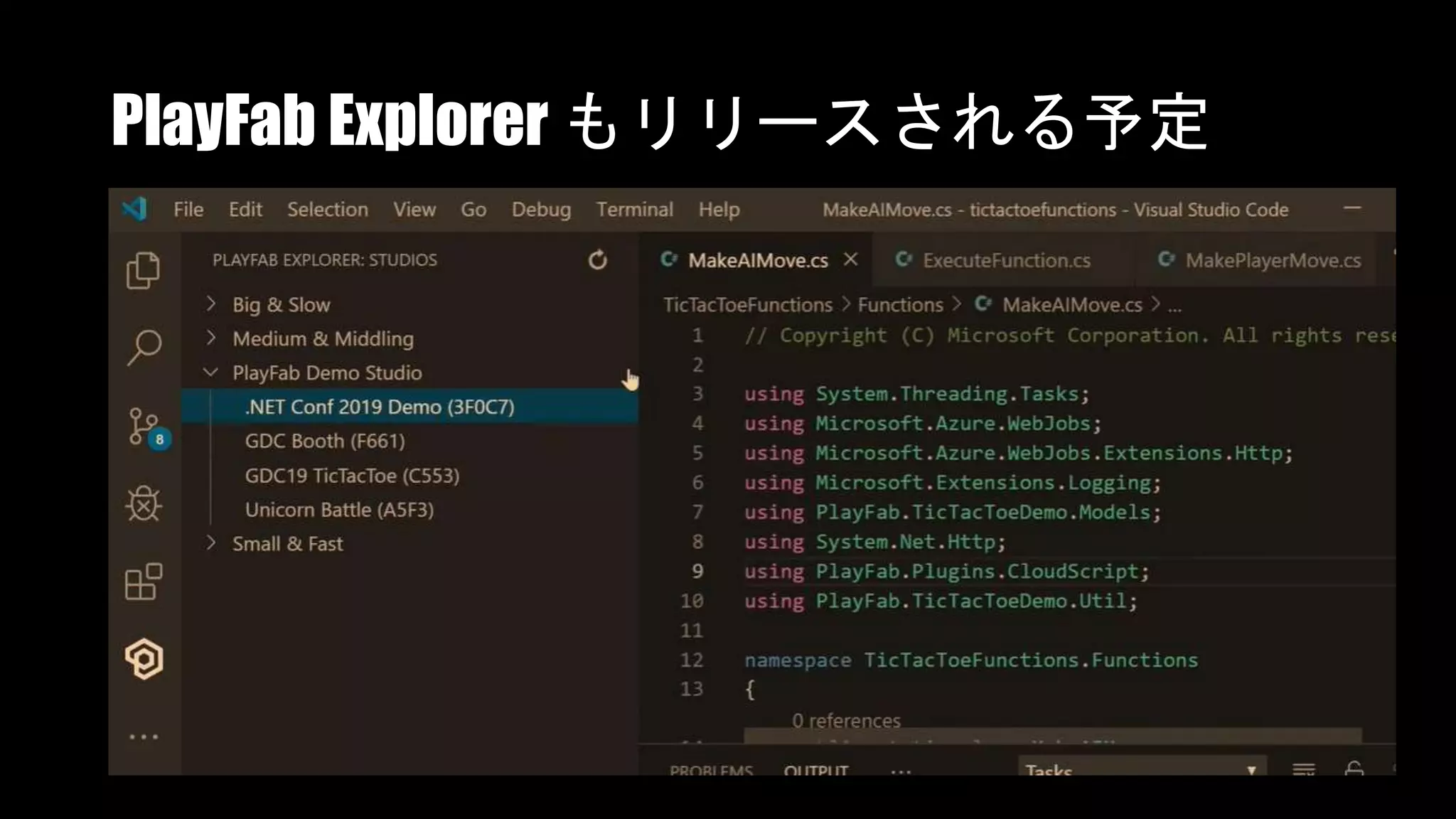Select the MakeAIMove.cs editor tab
This screenshot has width=1456, height=819.
(x=755, y=260)
